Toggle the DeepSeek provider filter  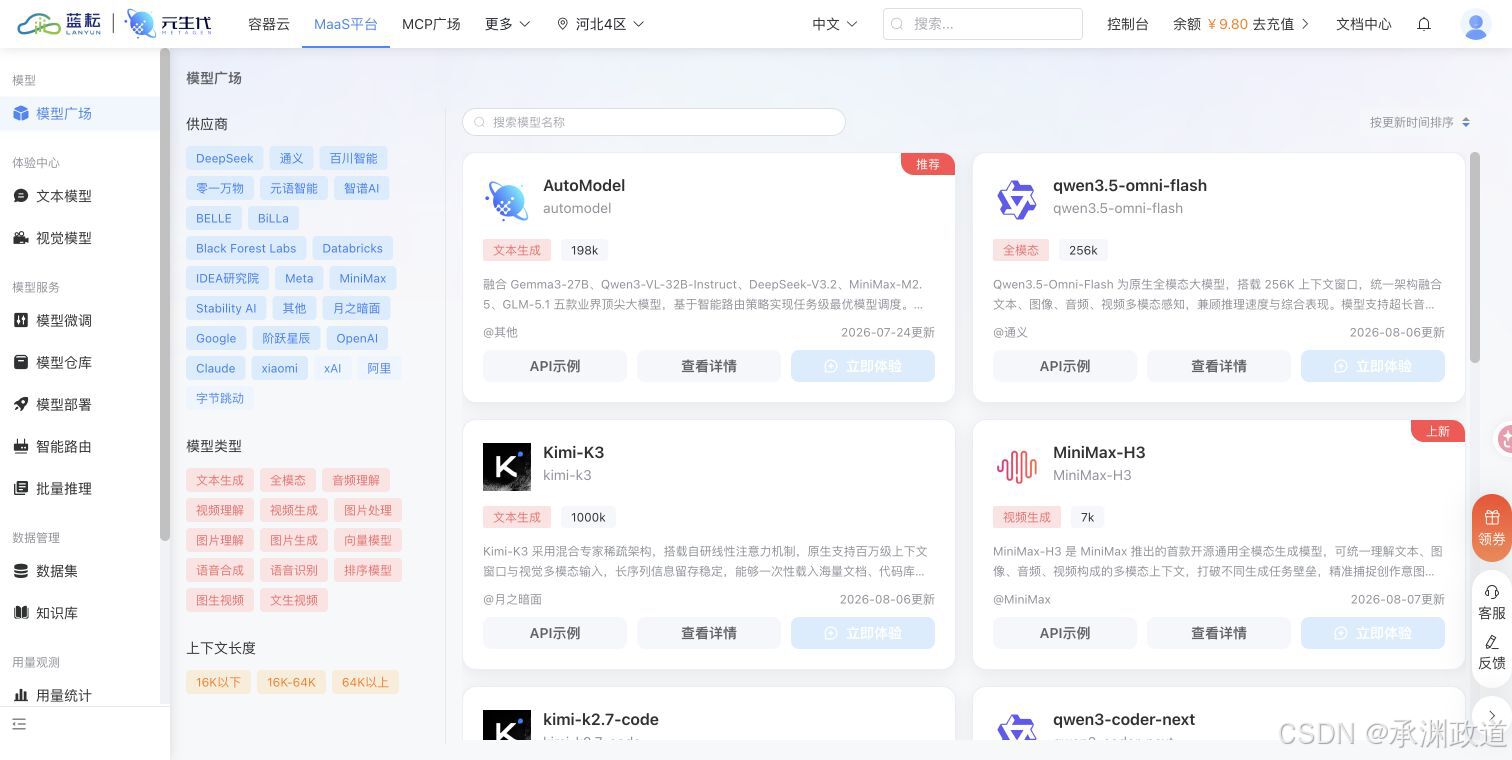click(225, 158)
